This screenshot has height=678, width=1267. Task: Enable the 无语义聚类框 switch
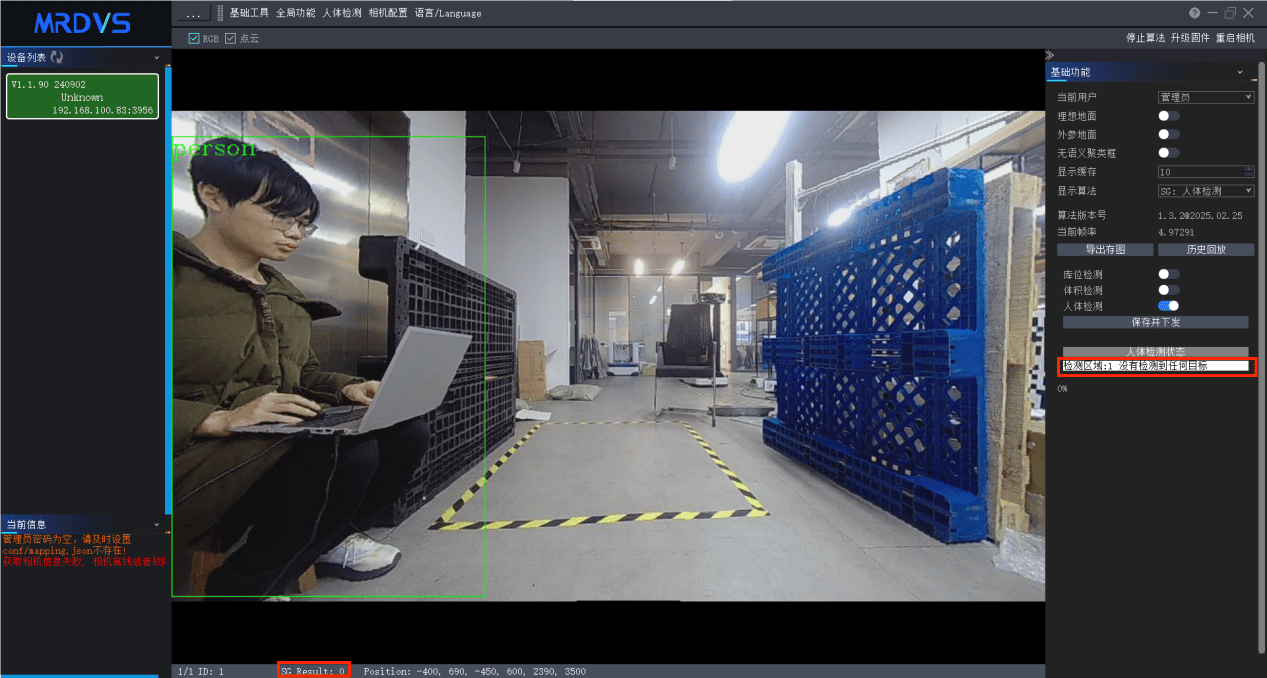1168,153
